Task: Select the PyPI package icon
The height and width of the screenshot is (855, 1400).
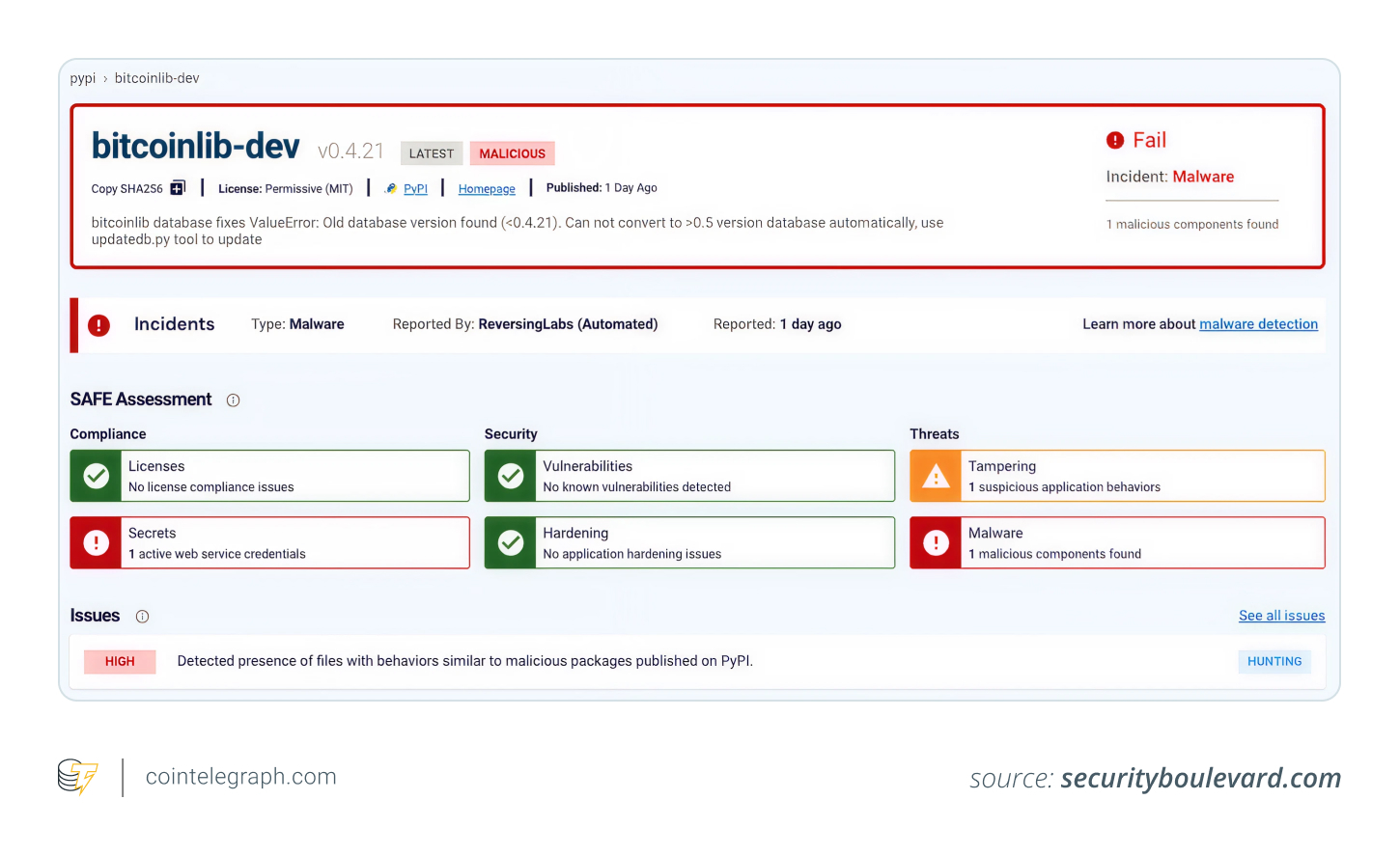Action: click(390, 188)
